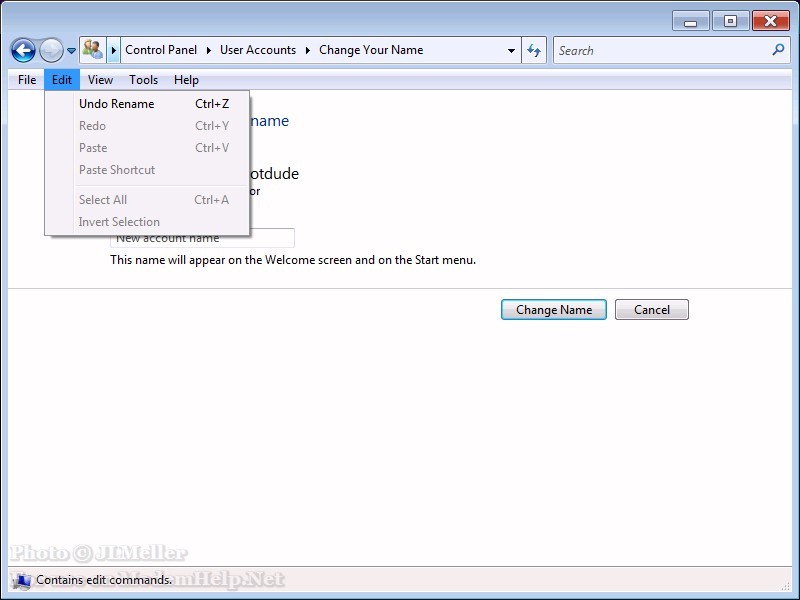Click the New account name field
The image size is (800, 600).
202,238
